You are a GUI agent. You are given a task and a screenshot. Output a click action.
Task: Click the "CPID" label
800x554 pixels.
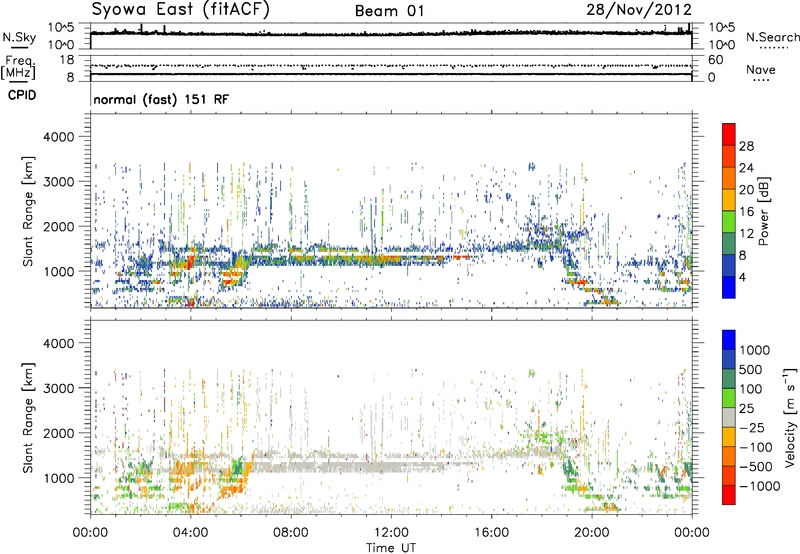tap(22, 95)
